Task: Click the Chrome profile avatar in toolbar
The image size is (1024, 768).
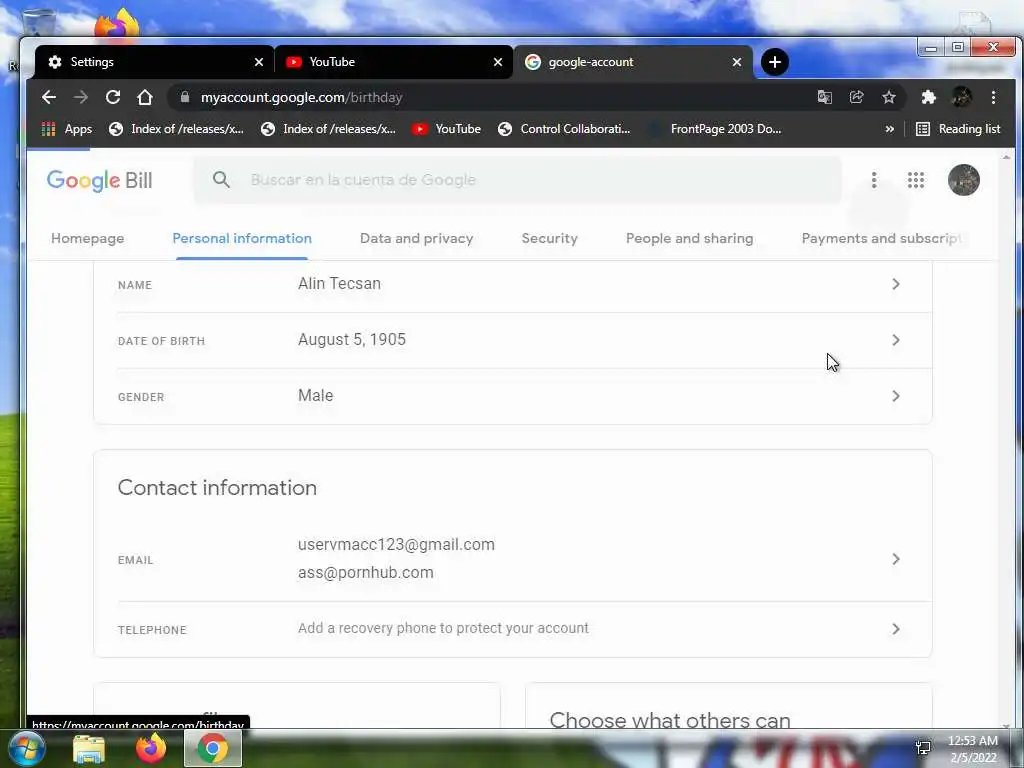Action: coord(961,97)
